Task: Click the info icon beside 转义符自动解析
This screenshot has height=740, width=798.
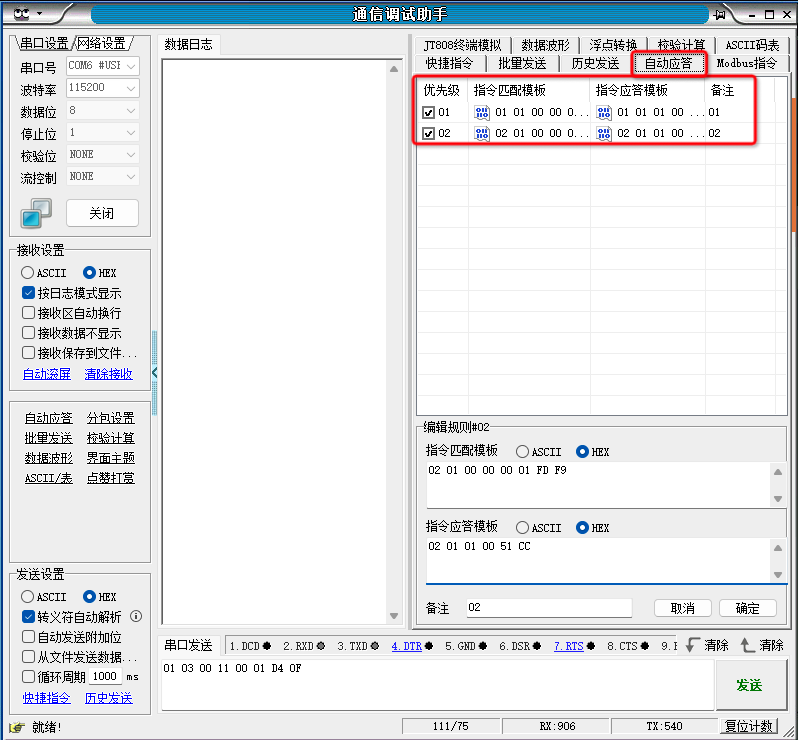Action: 136,616
